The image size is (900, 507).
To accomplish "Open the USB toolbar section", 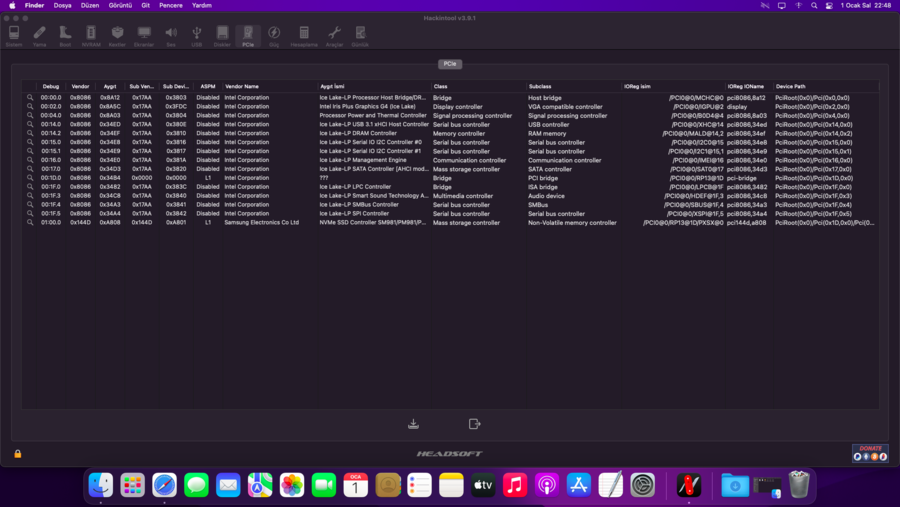I will 196,36.
